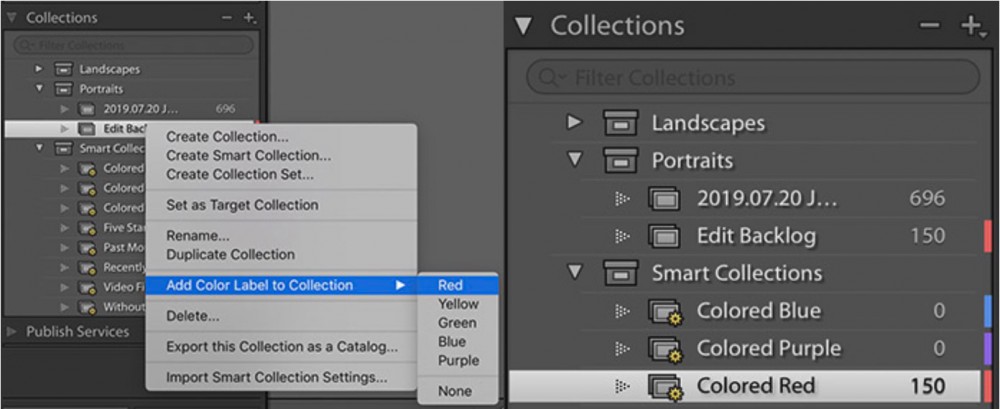Collapse the large Collections panel header triangle
Viewport: 1000px width, 409px height.
pos(523,26)
